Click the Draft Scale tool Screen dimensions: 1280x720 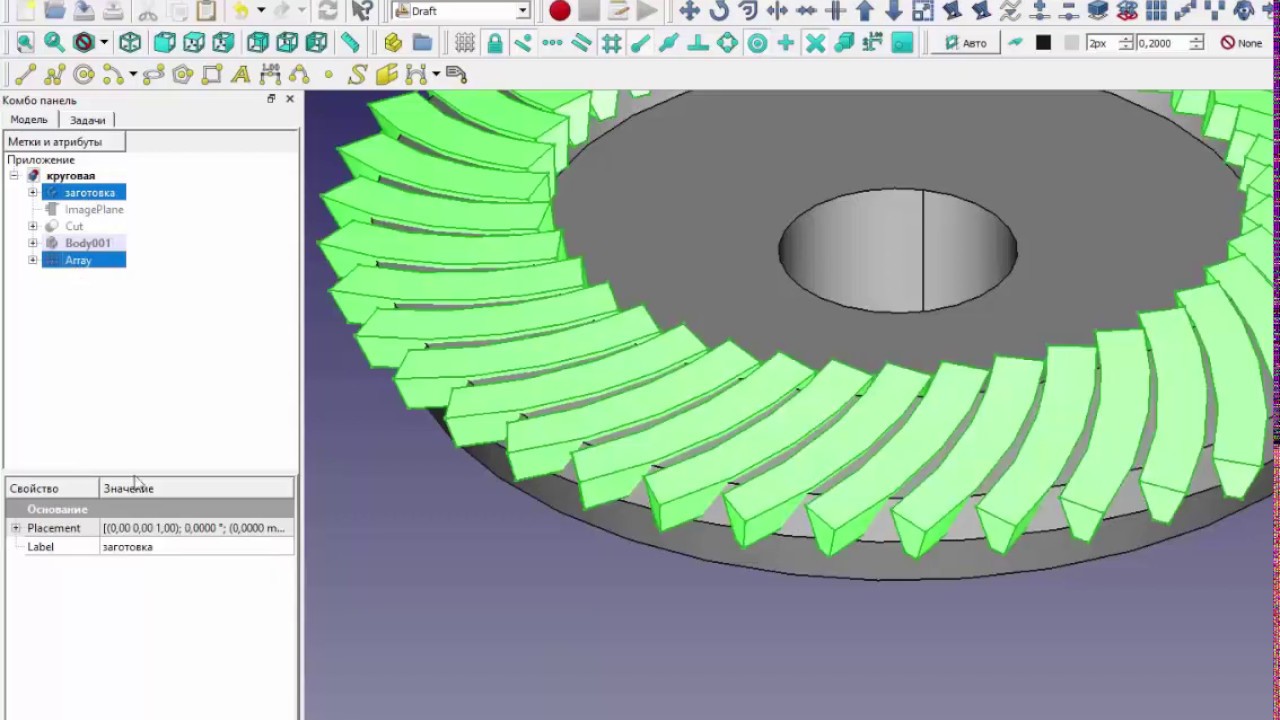click(x=923, y=11)
